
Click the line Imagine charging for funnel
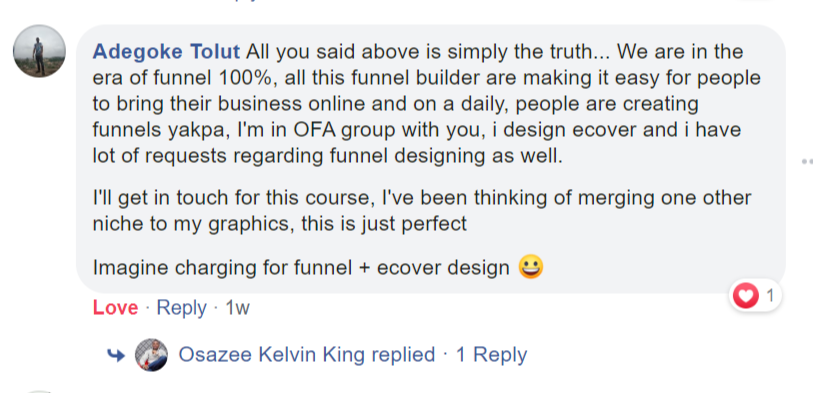click(x=301, y=268)
